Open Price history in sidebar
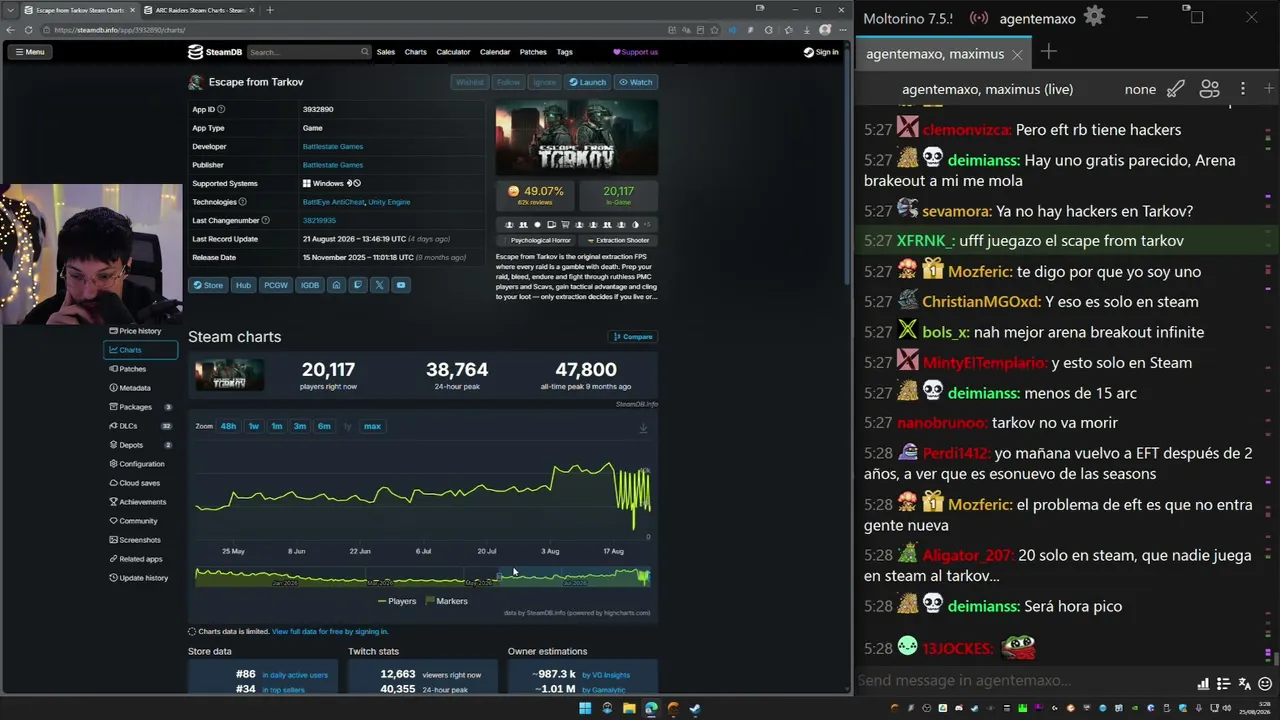Screen dimensions: 1280x720 click(x=140, y=331)
